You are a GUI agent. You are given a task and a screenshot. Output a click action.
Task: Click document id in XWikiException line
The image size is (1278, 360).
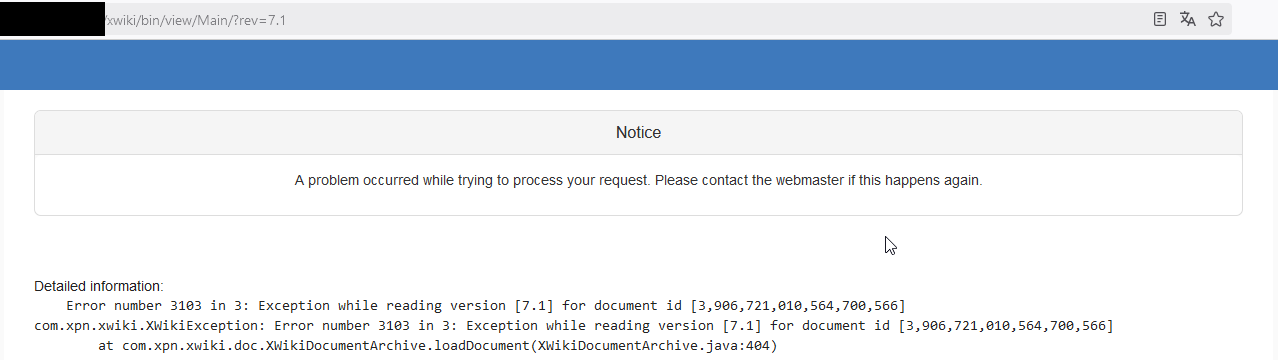(x=1006, y=325)
